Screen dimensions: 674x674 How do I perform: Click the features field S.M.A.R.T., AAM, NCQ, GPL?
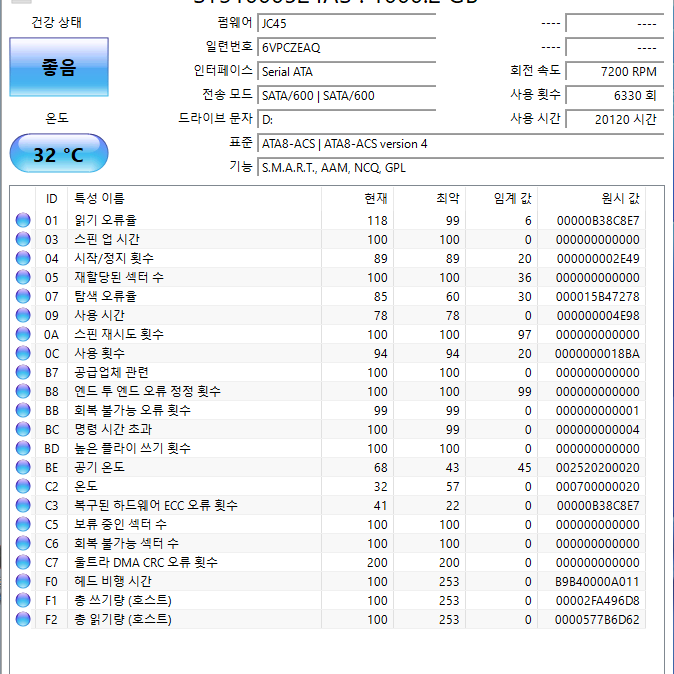[x=460, y=168]
